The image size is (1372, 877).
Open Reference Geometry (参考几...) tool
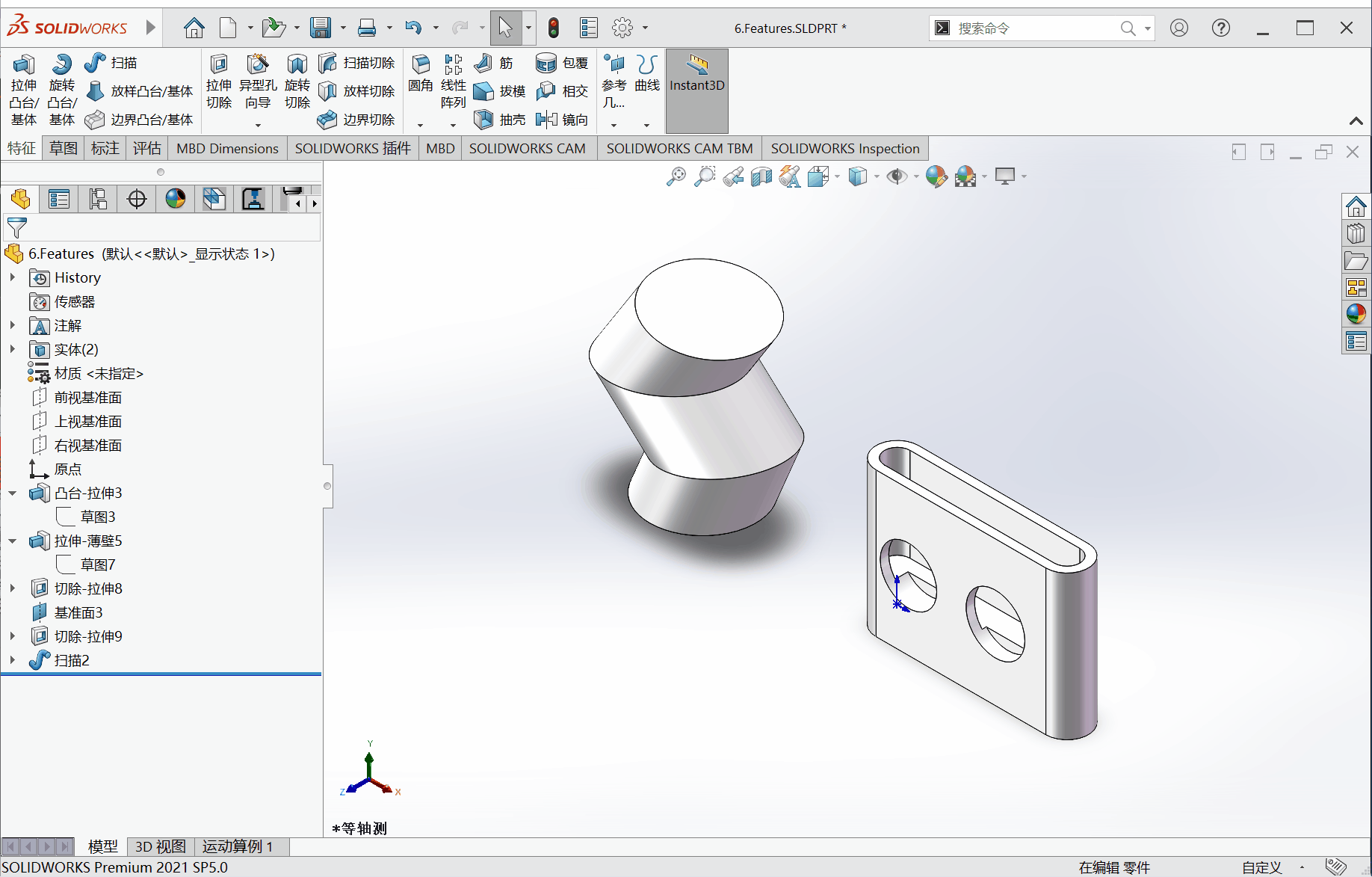(x=614, y=82)
